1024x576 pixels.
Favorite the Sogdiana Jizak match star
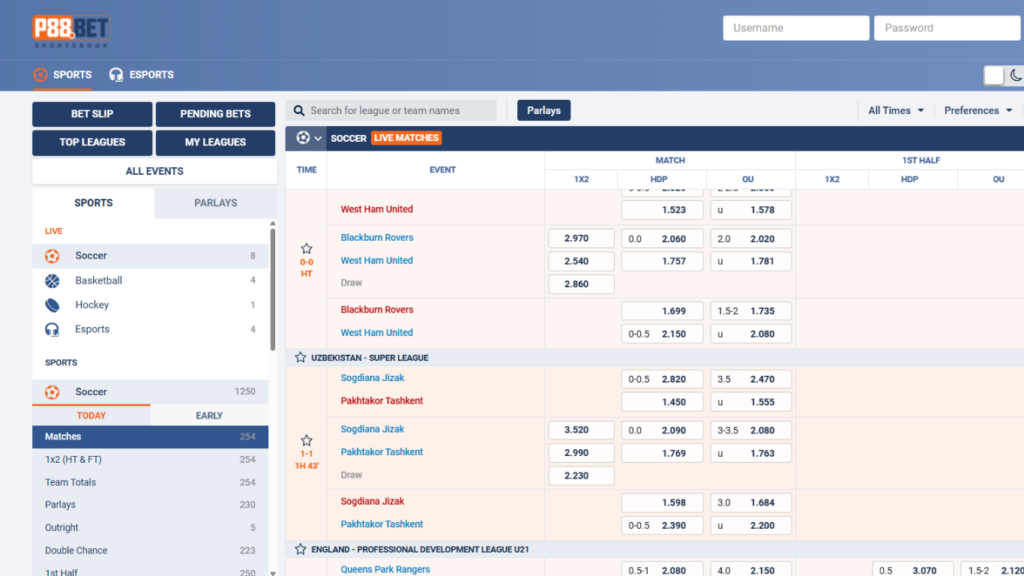click(307, 440)
